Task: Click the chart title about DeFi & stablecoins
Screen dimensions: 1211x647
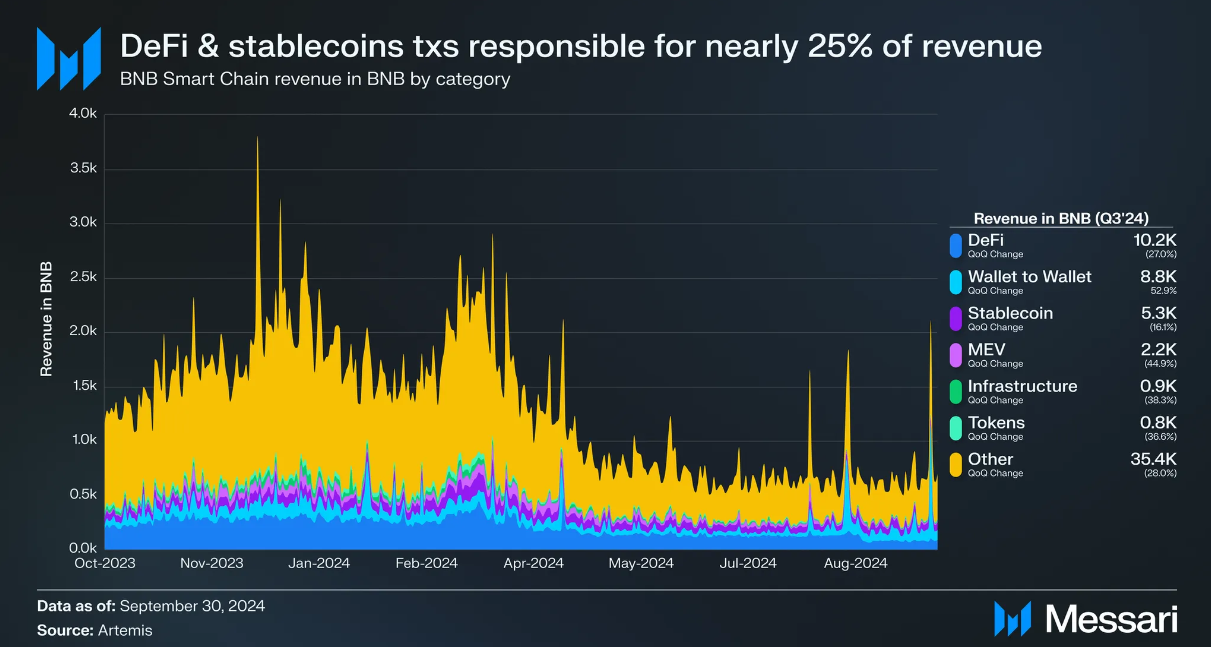Action: coord(582,46)
